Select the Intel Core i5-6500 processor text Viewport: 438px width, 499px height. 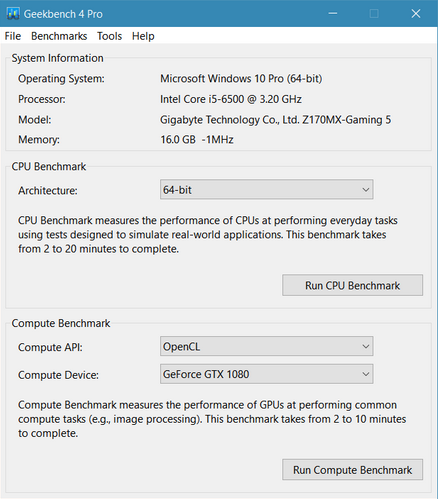(231, 99)
